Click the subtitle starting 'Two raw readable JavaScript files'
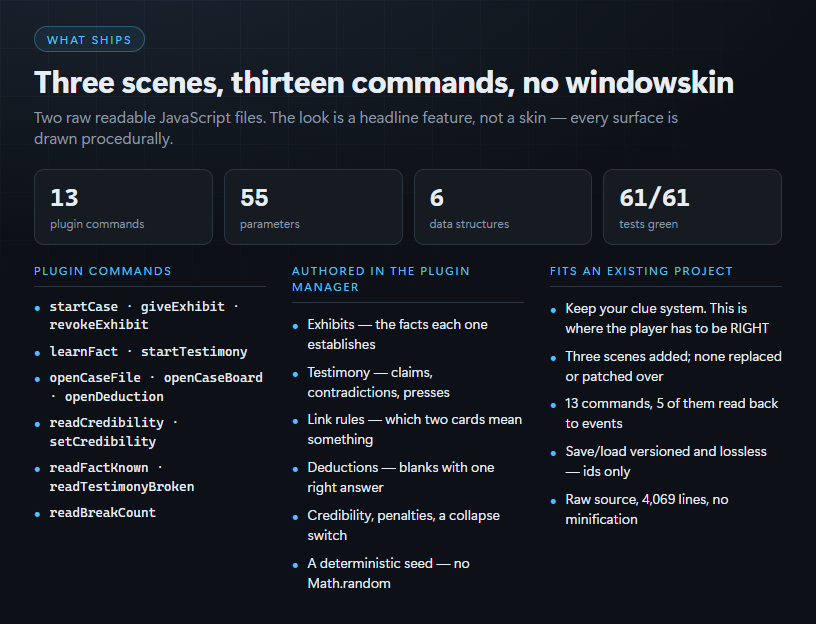This screenshot has height=624, width=816. click(x=356, y=128)
